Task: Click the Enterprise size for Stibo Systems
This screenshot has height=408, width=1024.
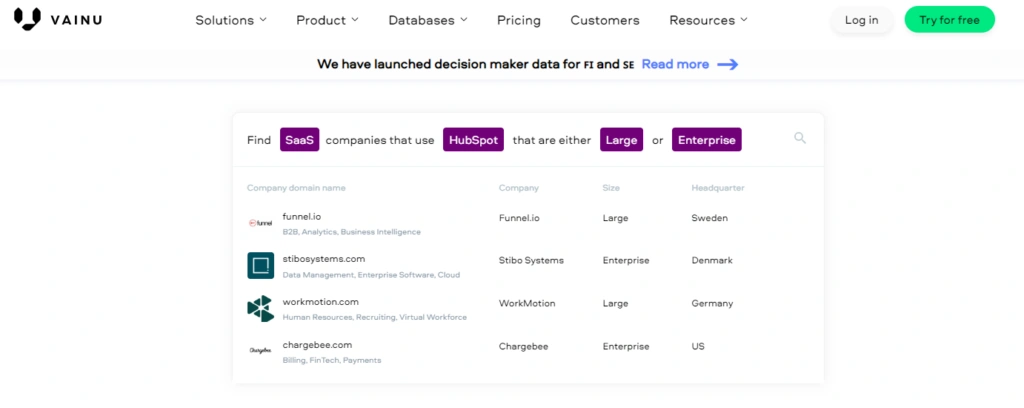Action: coord(626,260)
